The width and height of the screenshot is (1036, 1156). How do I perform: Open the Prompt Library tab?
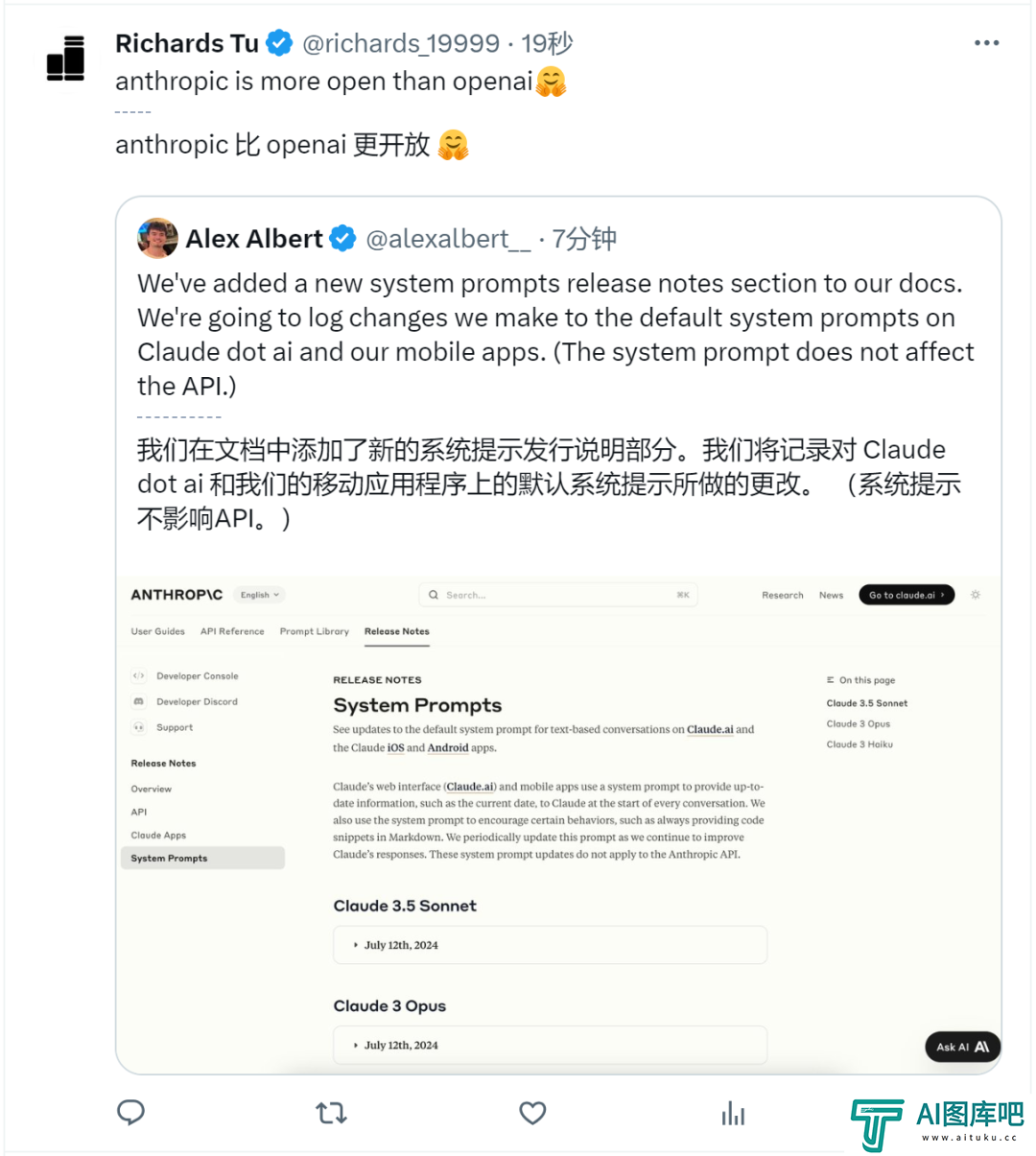pos(315,631)
